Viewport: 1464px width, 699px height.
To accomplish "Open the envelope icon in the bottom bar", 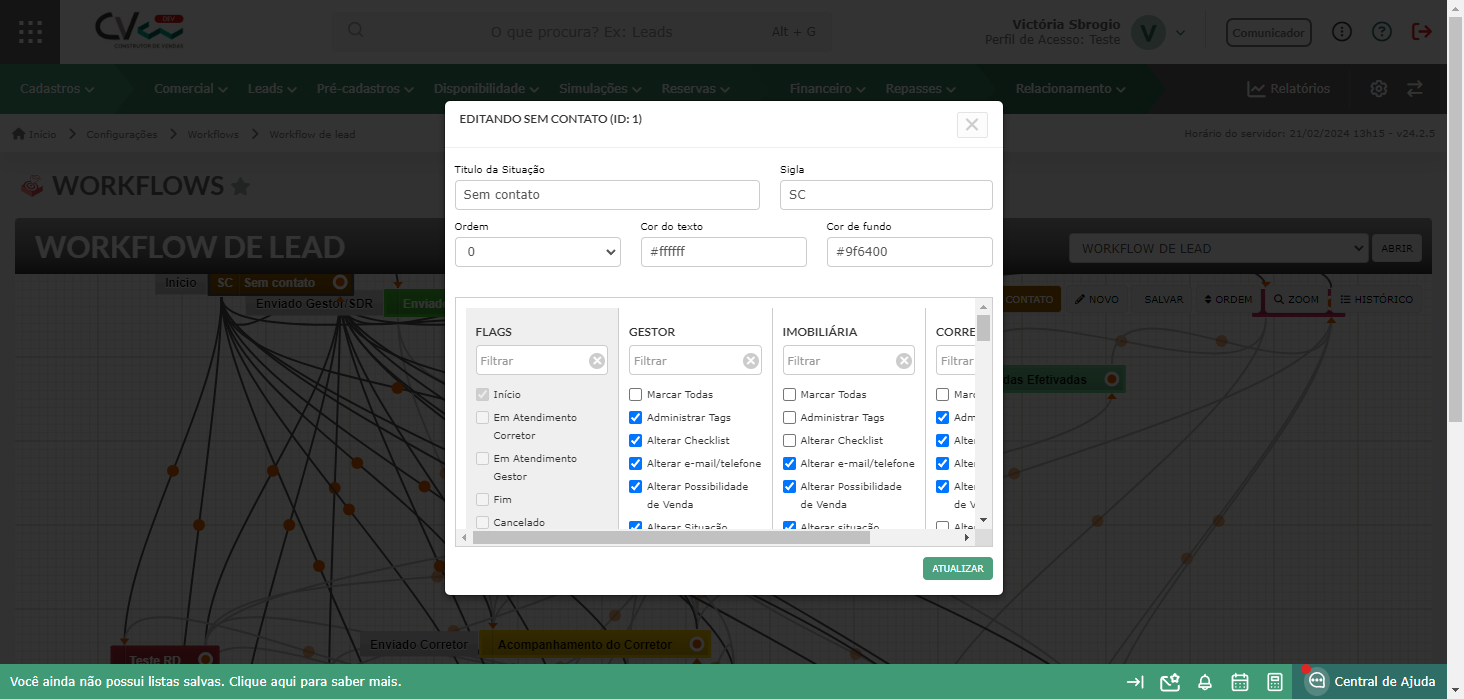I will coord(1170,682).
